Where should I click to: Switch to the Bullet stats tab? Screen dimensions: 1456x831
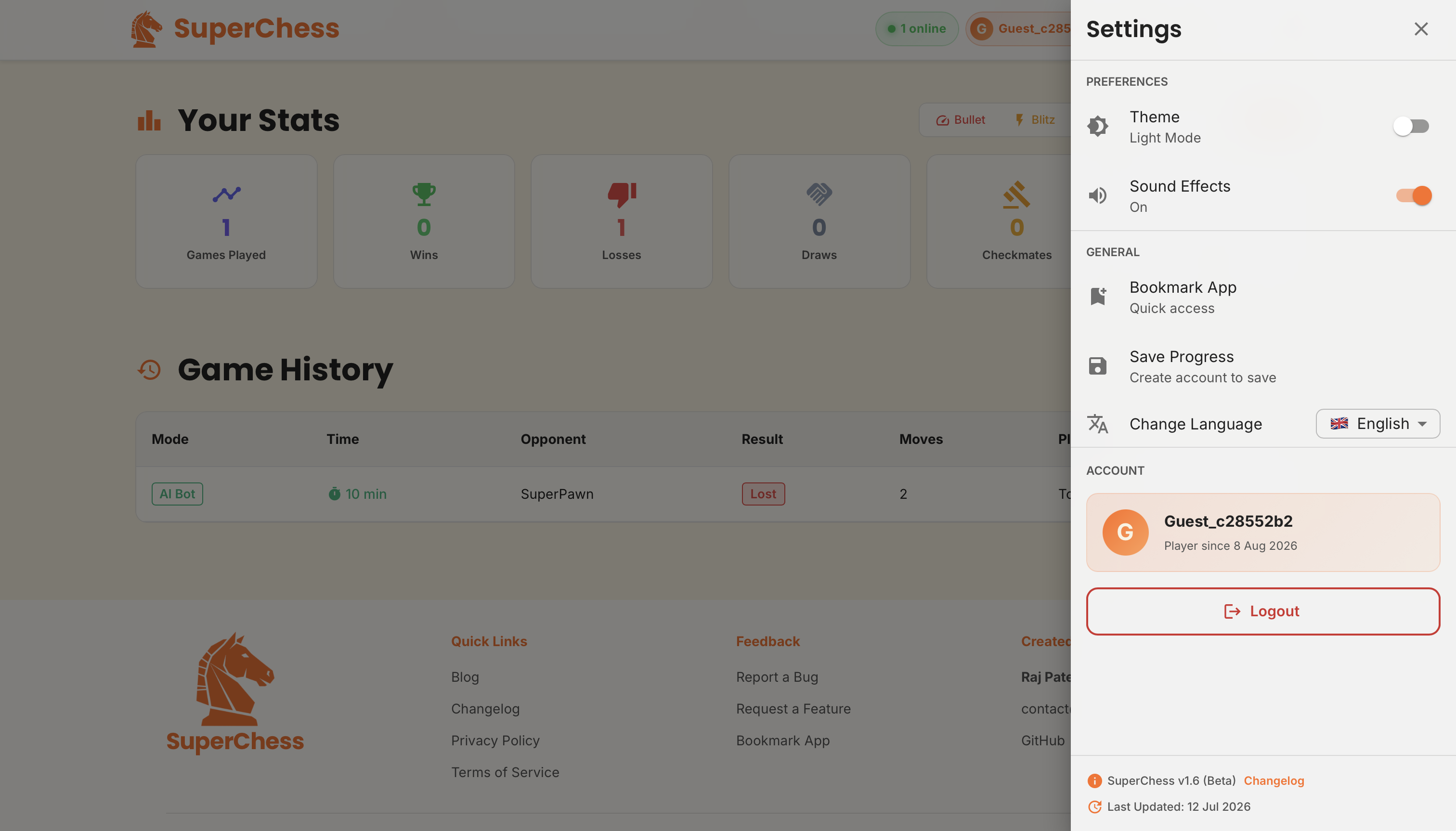[x=961, y=120]
